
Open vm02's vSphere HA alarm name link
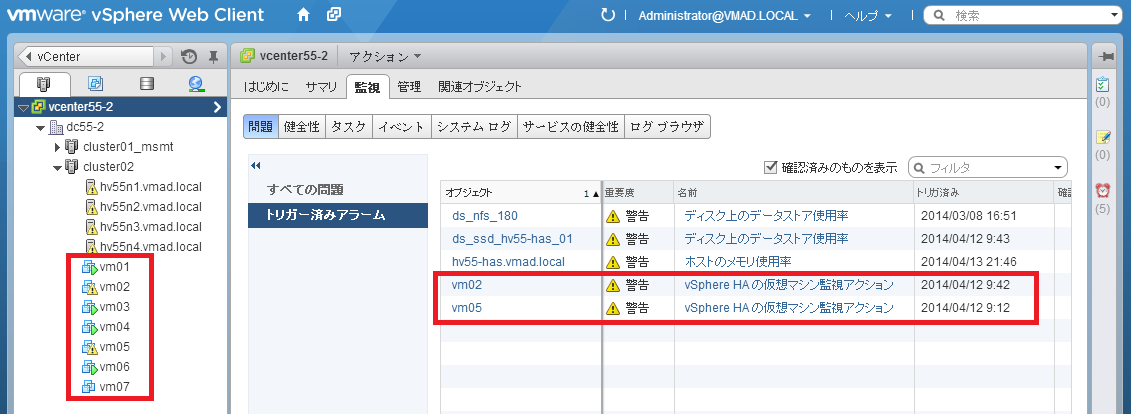[x=789, y=285]
